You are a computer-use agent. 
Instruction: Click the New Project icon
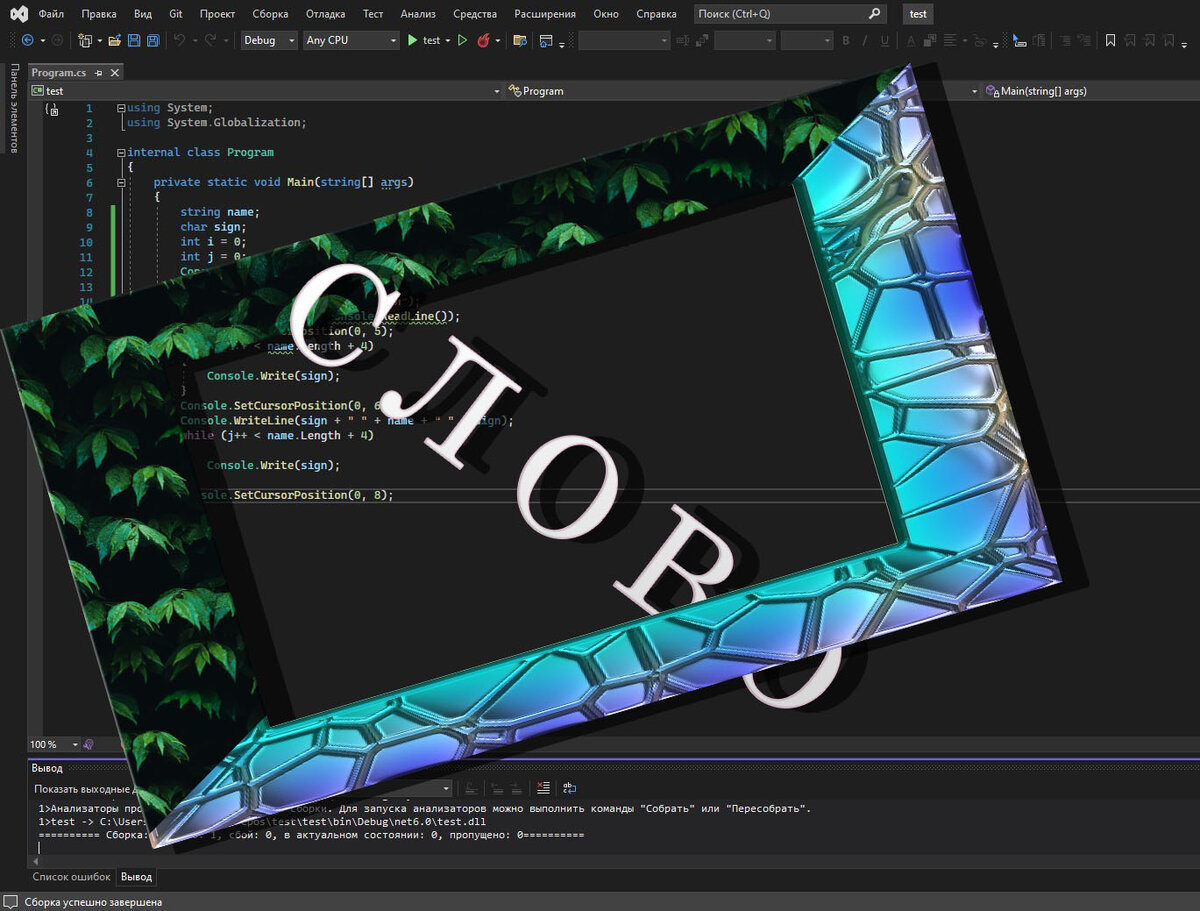[x=85, y=40]
